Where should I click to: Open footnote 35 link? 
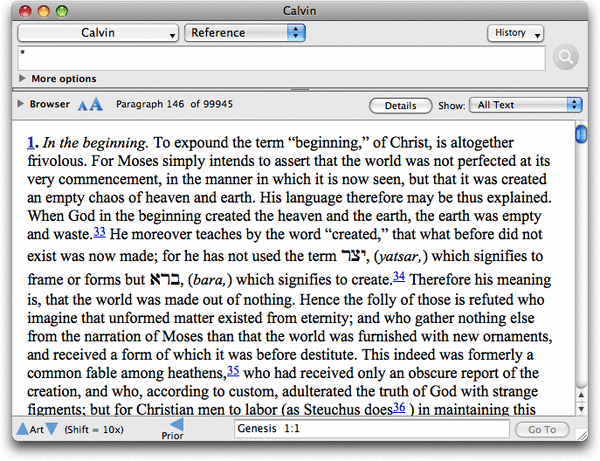pyautogui.click(x=233, y=371)
